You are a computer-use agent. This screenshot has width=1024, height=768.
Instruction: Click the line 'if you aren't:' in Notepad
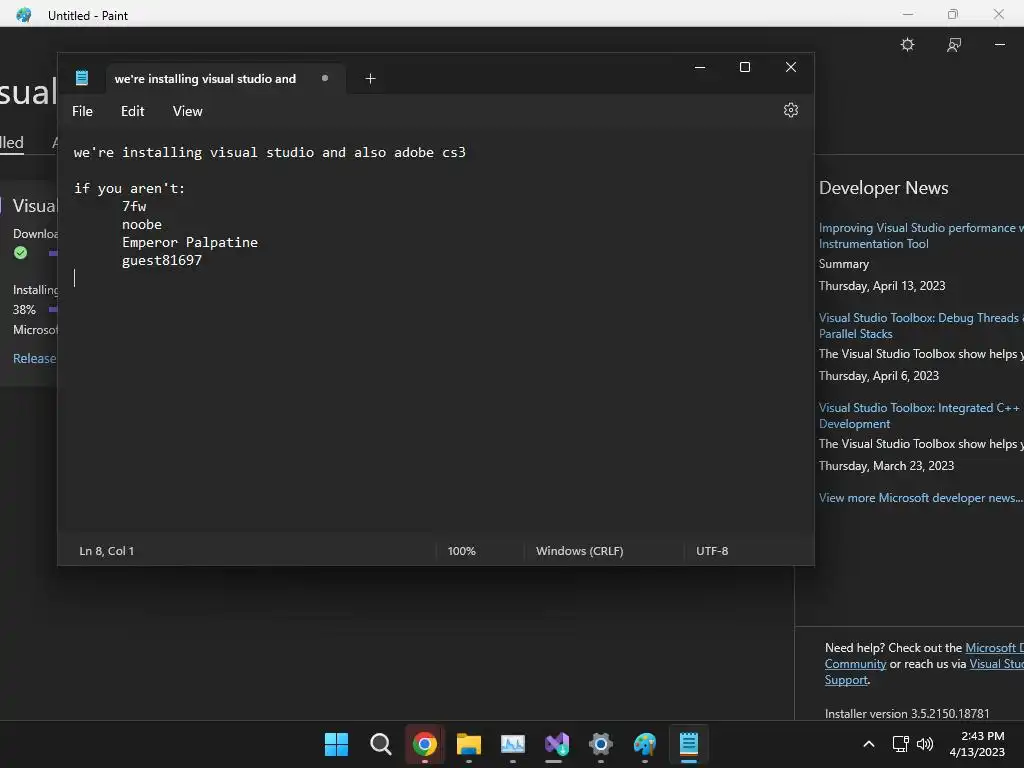[129, 188]
